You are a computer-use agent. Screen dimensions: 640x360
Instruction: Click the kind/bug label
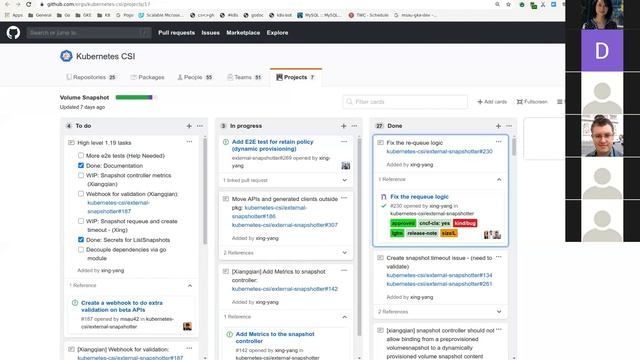click(x=465, y=223)
